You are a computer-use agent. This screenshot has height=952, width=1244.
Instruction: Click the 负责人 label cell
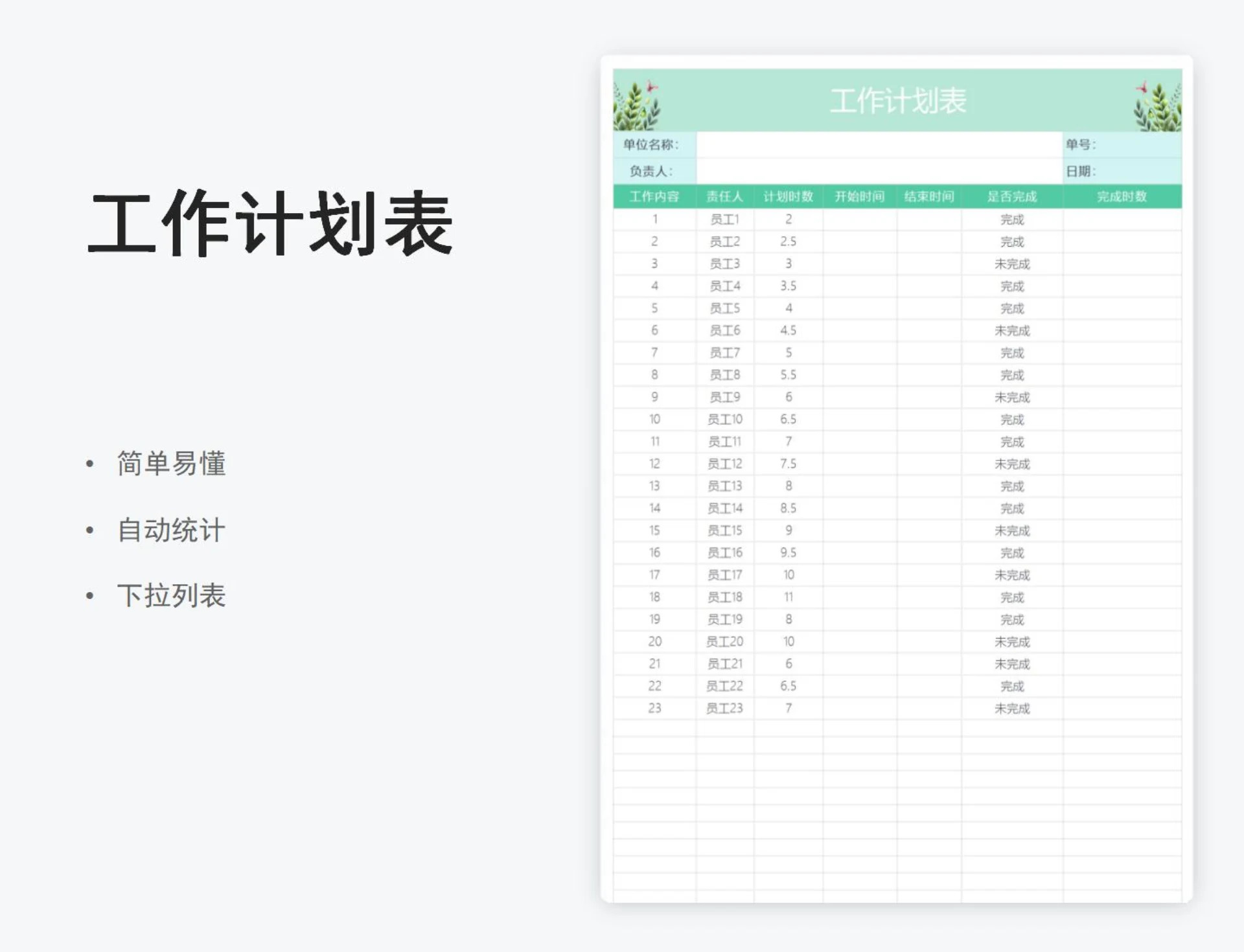(x=651, y=172)
